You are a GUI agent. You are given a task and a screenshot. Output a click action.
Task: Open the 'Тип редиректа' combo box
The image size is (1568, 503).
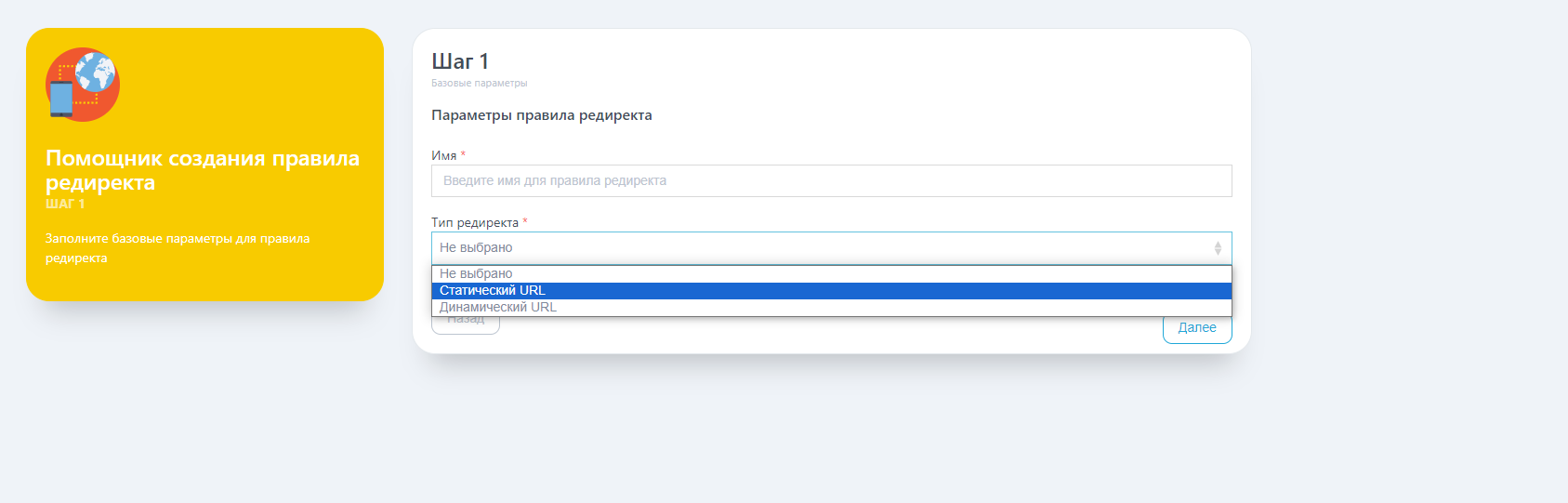tap(831, 248)
